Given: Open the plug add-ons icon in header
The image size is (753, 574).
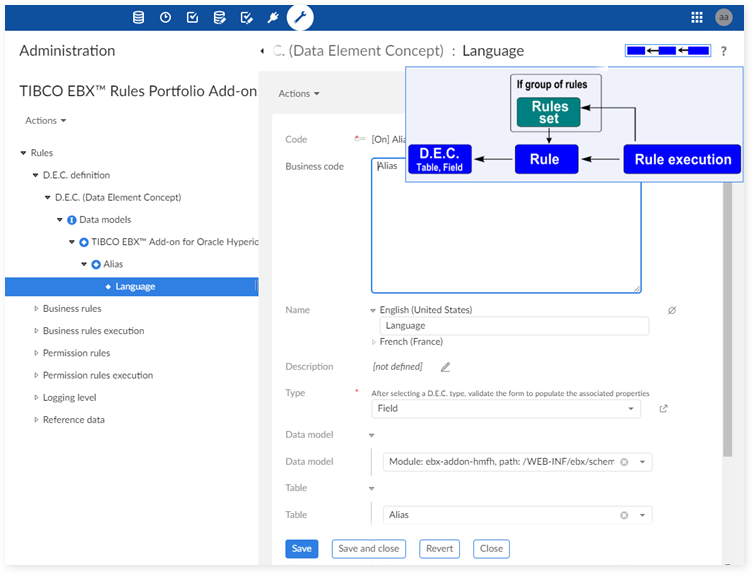Looking at the screenshot, I should pyautogui.click(x=273, y=17).
